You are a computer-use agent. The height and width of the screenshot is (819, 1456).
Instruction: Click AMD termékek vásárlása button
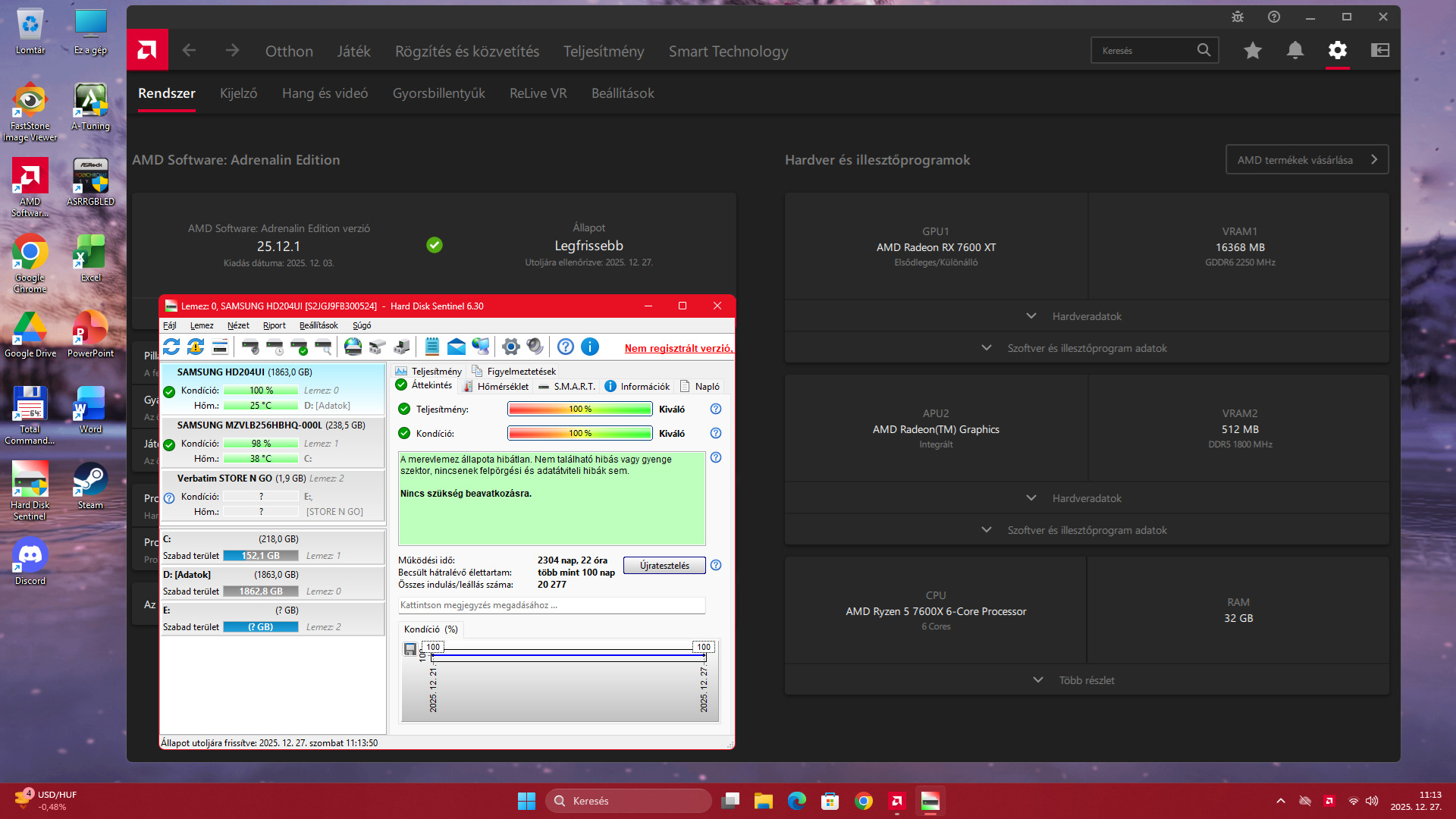click(x=1307, y=160)
